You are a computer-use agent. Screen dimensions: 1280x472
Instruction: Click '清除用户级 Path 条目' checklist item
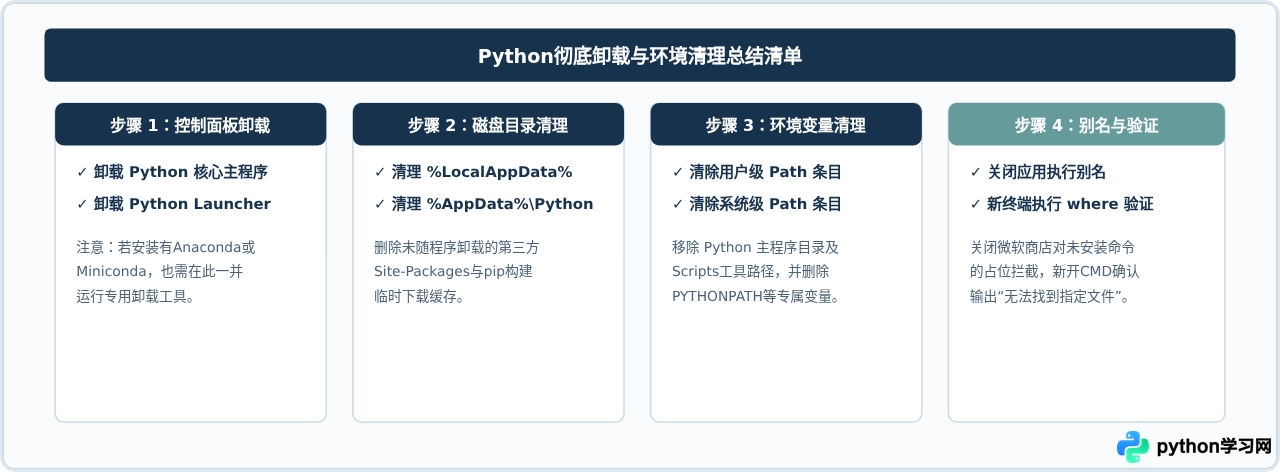click(757, 172)
